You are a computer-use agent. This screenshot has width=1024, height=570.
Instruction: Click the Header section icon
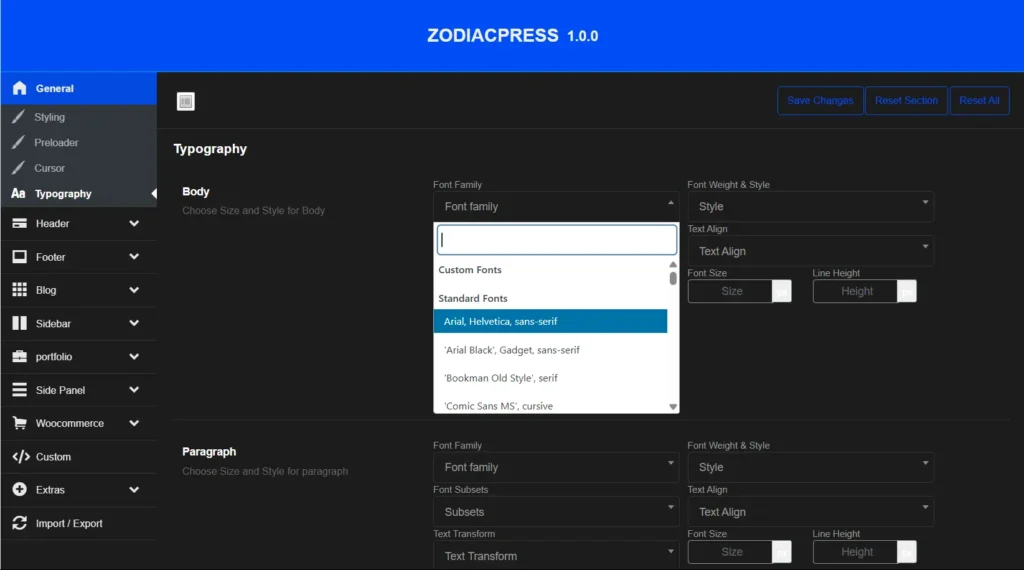point(19,224)
